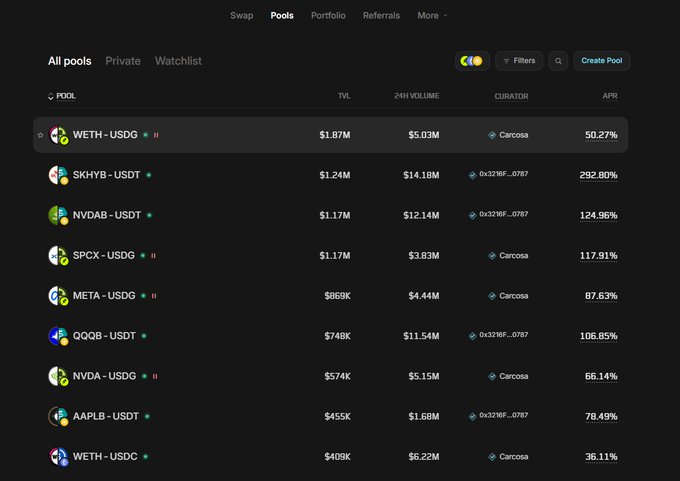Click the 117.91% APR value

(598, 255)
